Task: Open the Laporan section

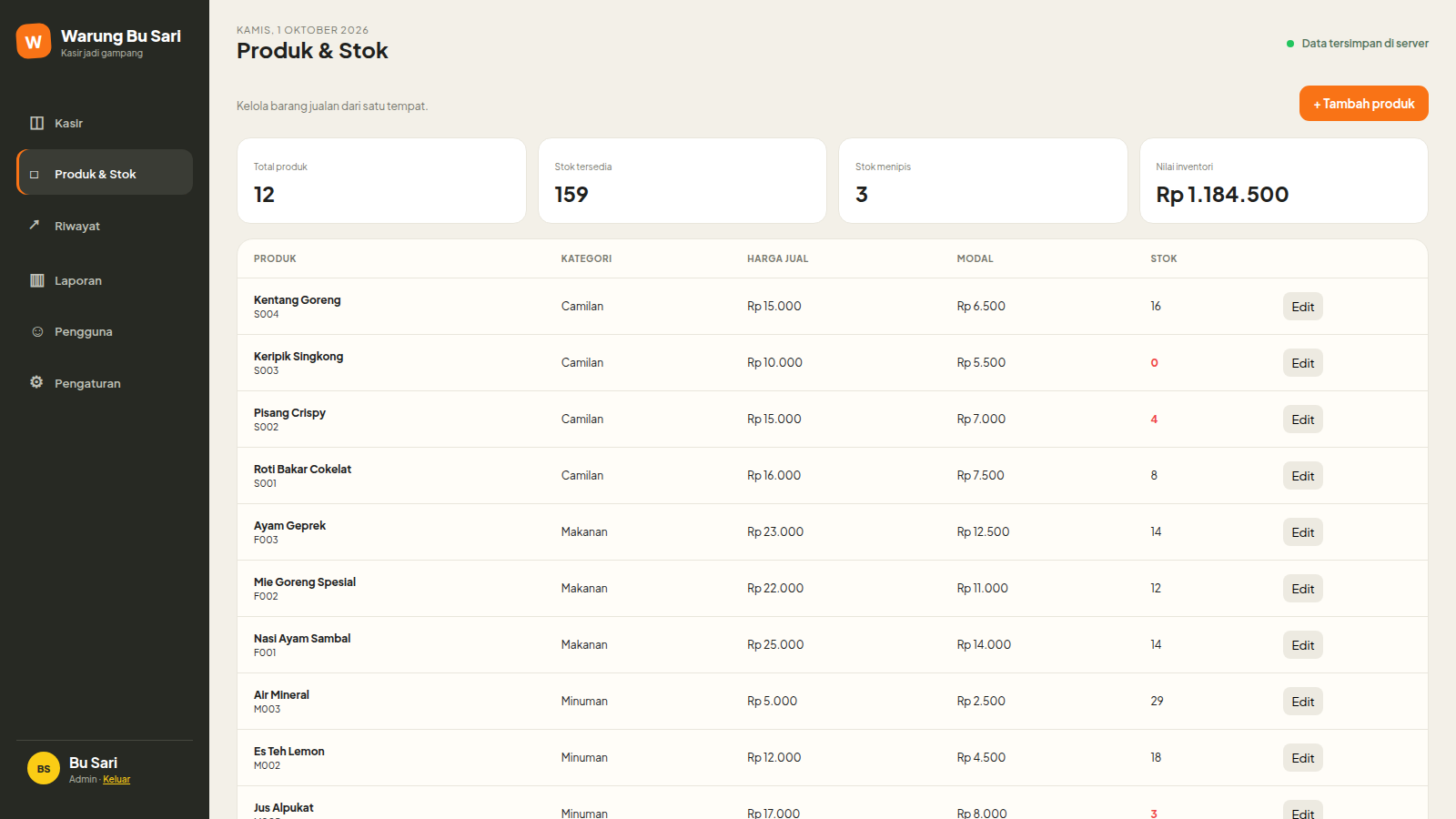Action: pyautogui.click(x=105, y=280)
